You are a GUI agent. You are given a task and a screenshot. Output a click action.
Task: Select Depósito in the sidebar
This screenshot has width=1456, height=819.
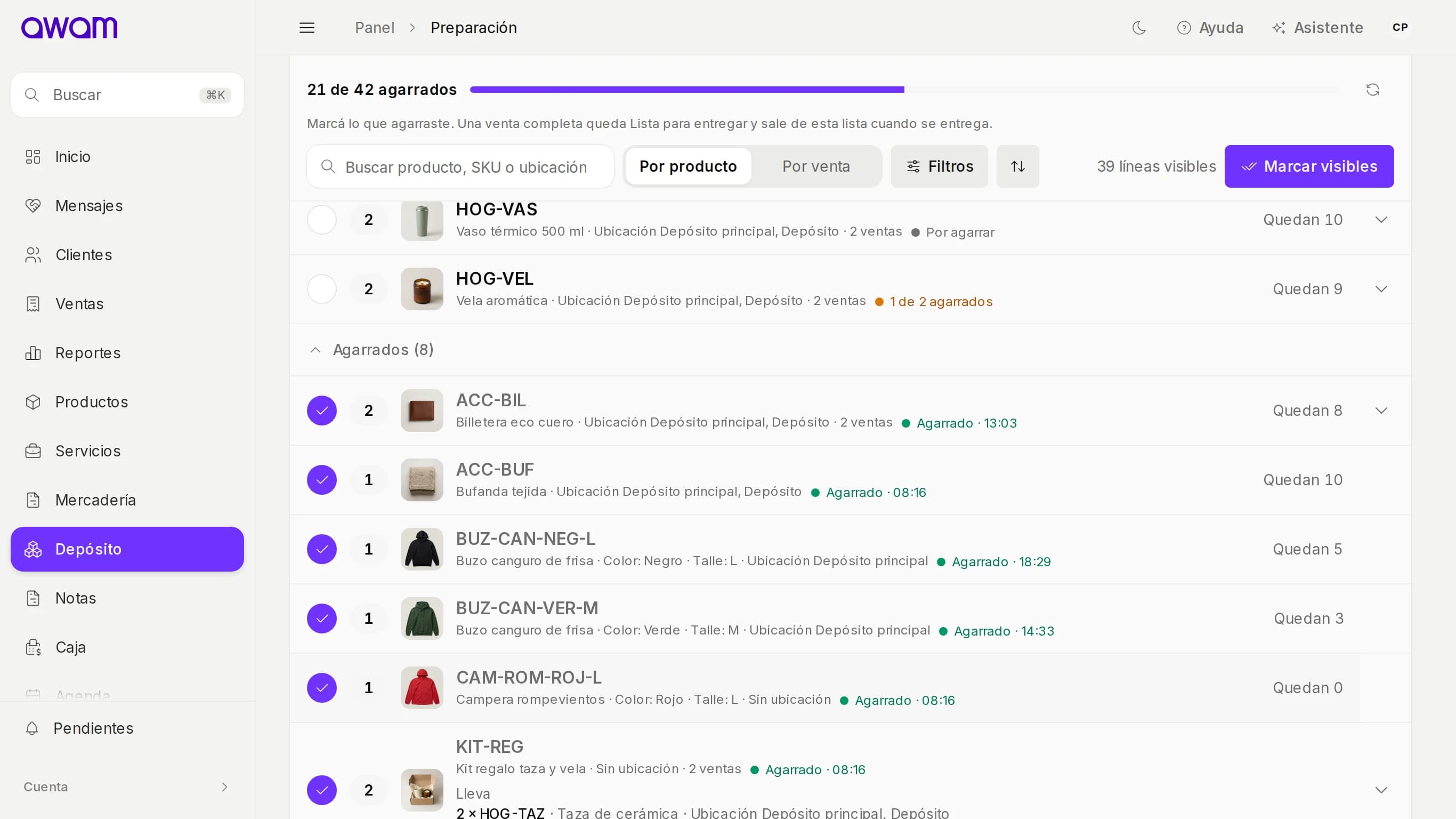[127, 549]
